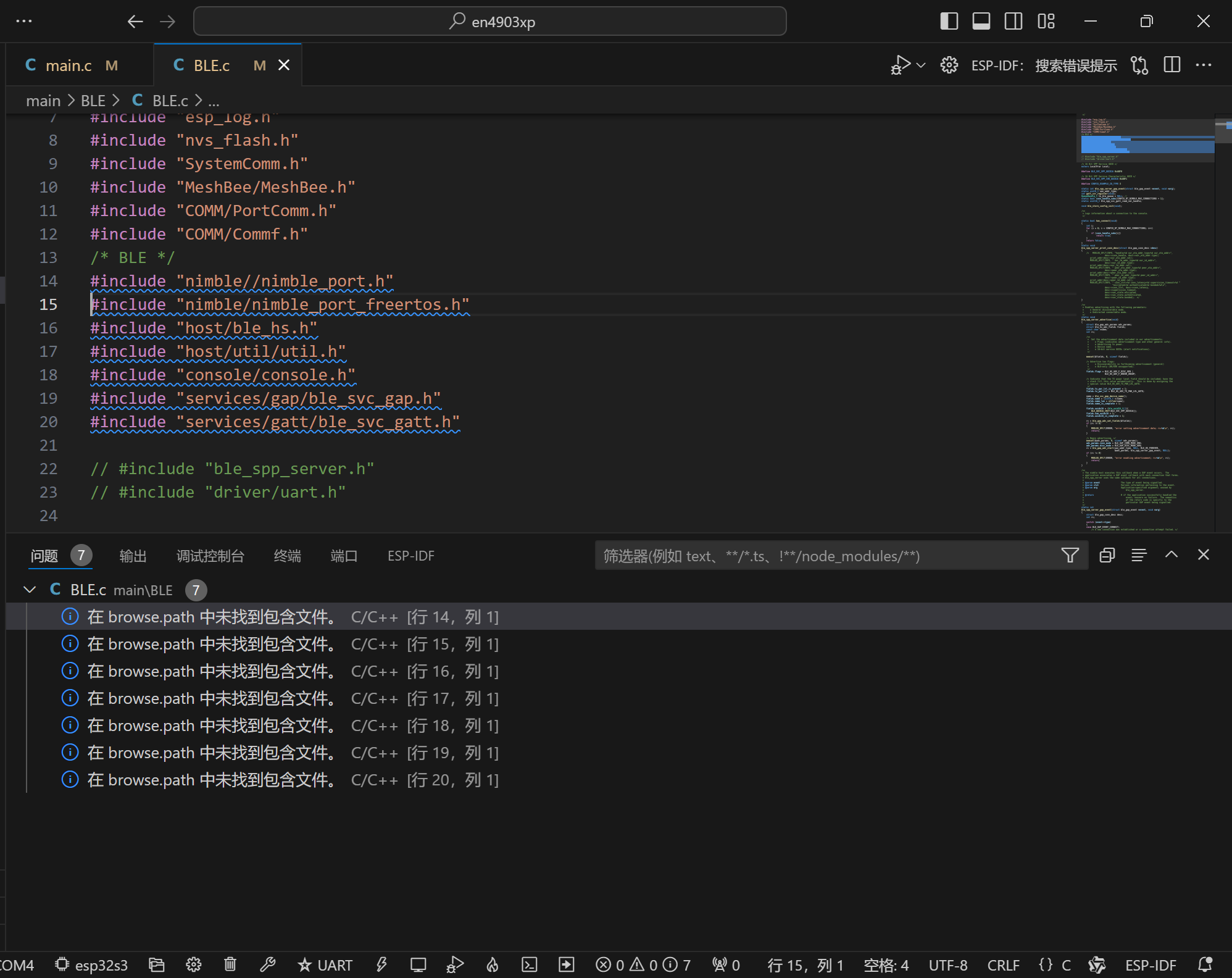The height and width of the screenshot is (978, 1232).
Task: Select the problem at 行 18, 列 1
Action: [x=618, y=725]
